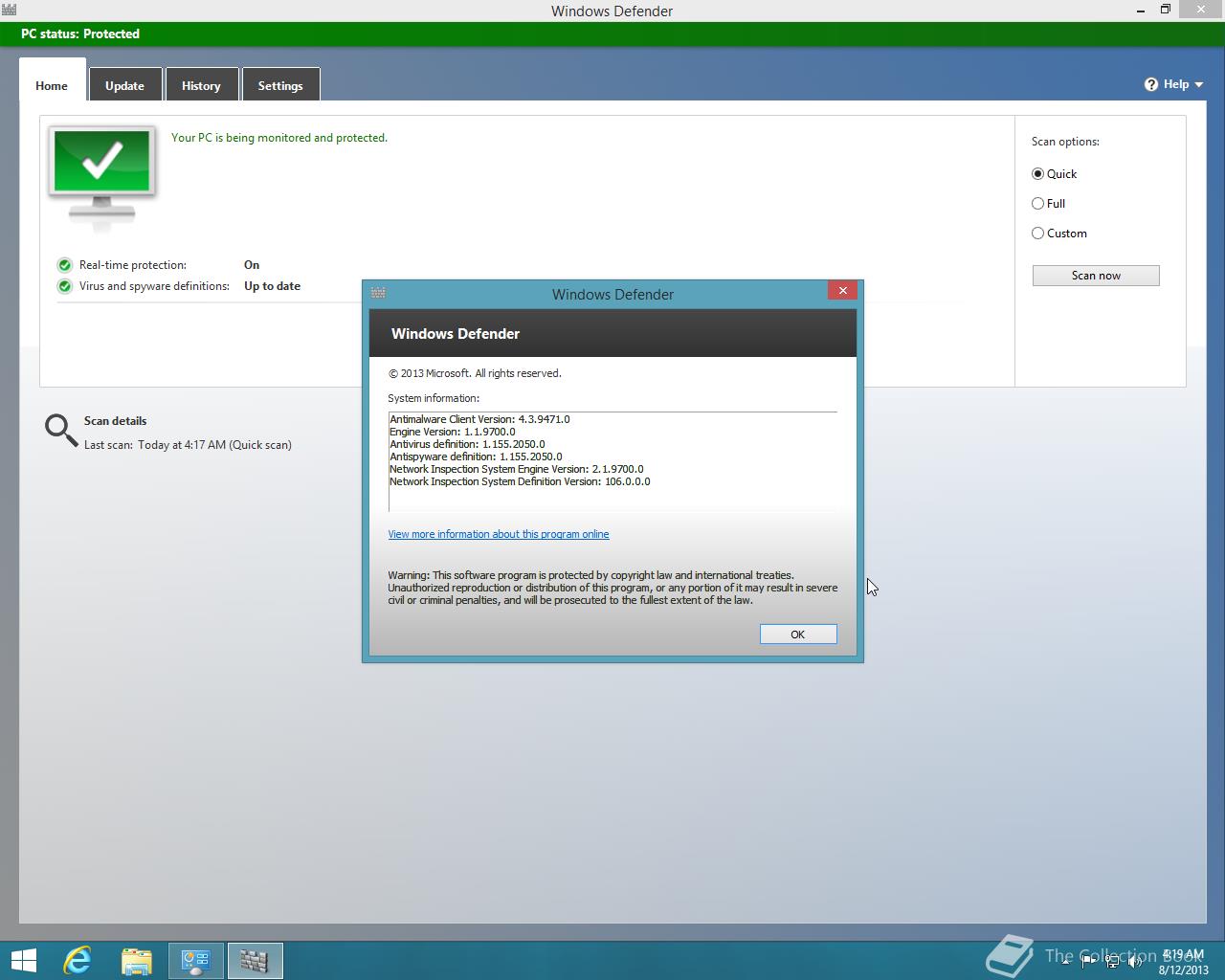Click the Engine Version 1.1.9700.0 line
This screenshot has height=980, width=1225.
pyautogui.click(x=452, y=432)
